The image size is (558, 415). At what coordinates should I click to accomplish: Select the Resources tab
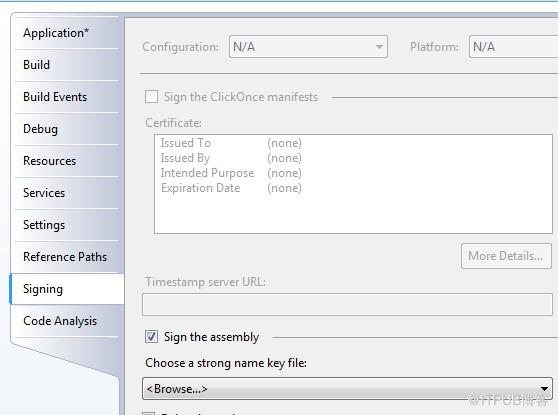pyautogui.click(x=67, y=161)
